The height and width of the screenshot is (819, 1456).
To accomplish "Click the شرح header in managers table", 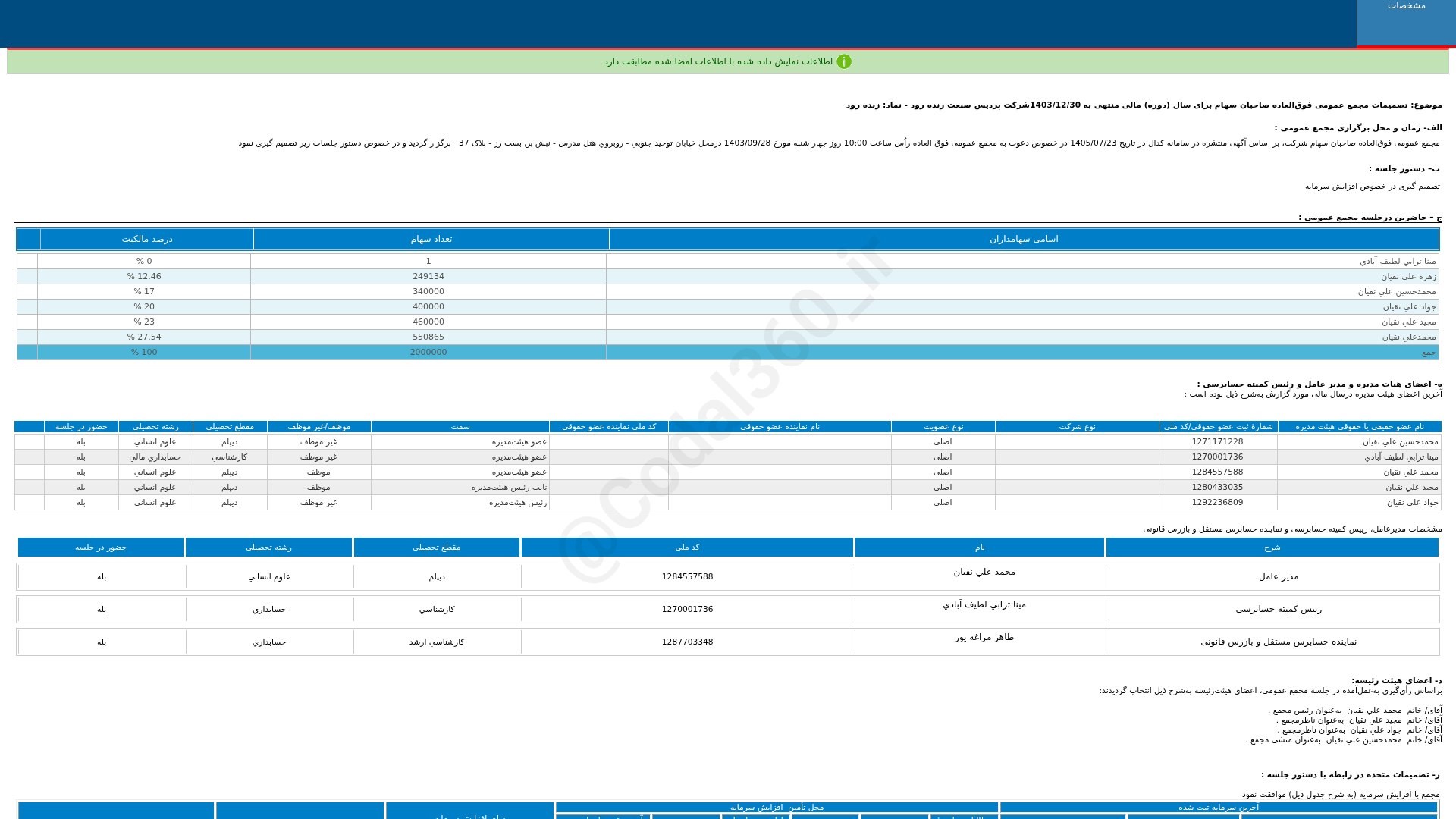I will (x=1272, y=548).
